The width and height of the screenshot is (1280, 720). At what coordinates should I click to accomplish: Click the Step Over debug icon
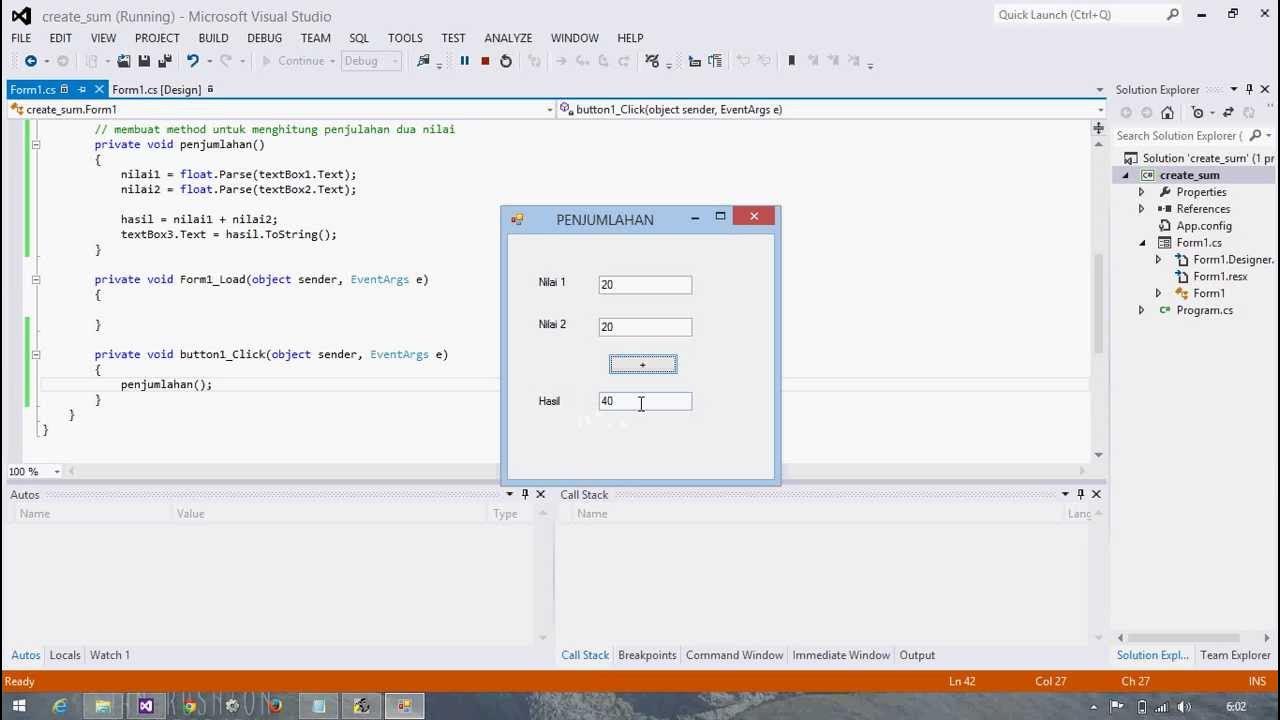603,61
